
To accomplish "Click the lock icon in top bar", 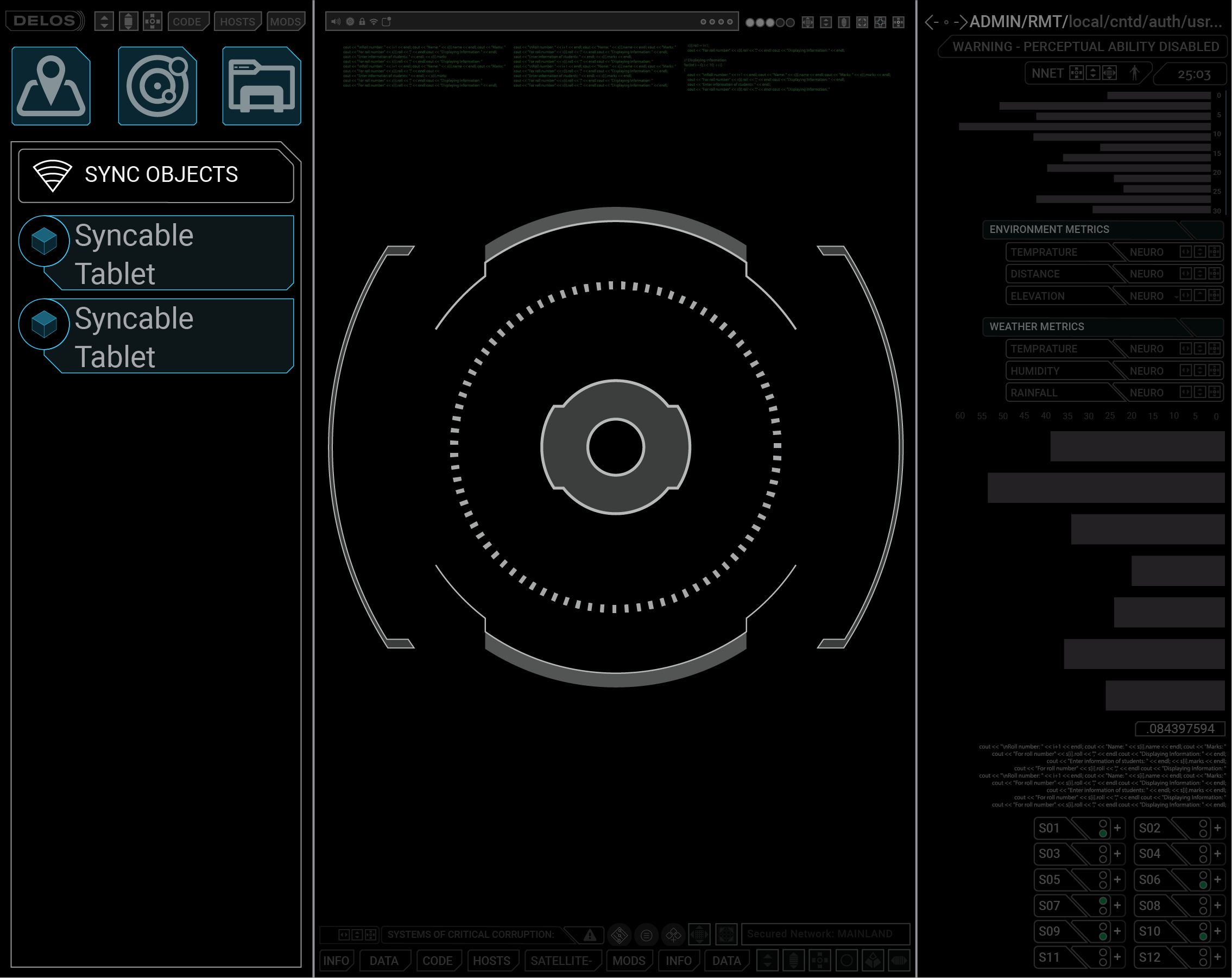I will click(362, 22).
